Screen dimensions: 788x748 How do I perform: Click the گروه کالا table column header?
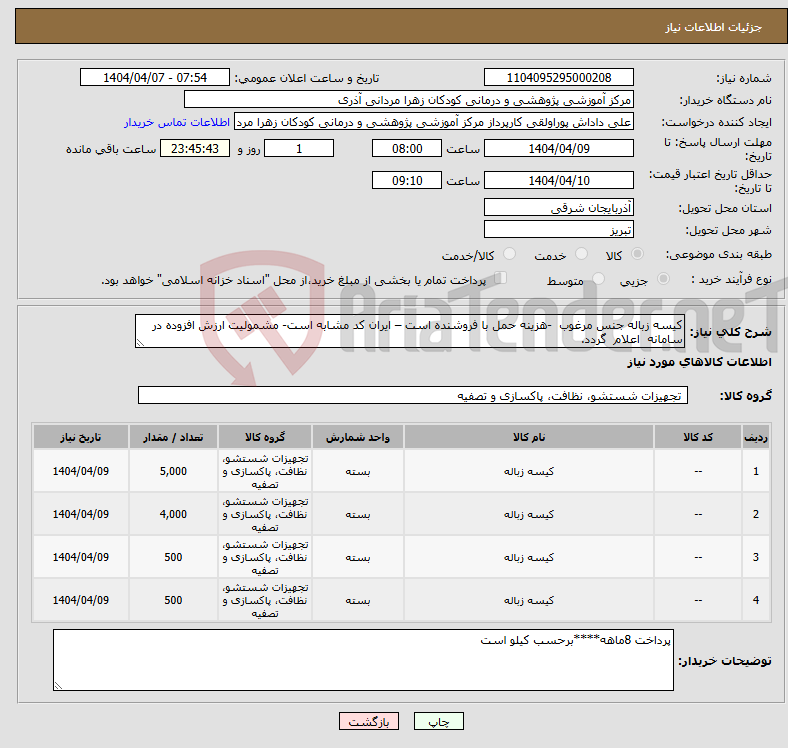[x=265, y=437]
